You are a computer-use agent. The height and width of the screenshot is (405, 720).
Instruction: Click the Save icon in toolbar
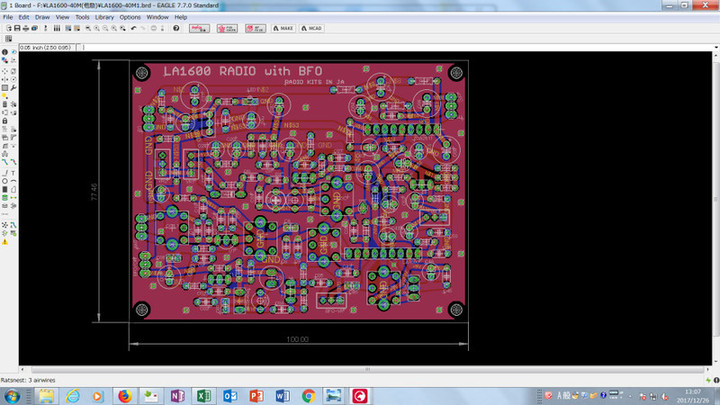(x=16, y=29)
